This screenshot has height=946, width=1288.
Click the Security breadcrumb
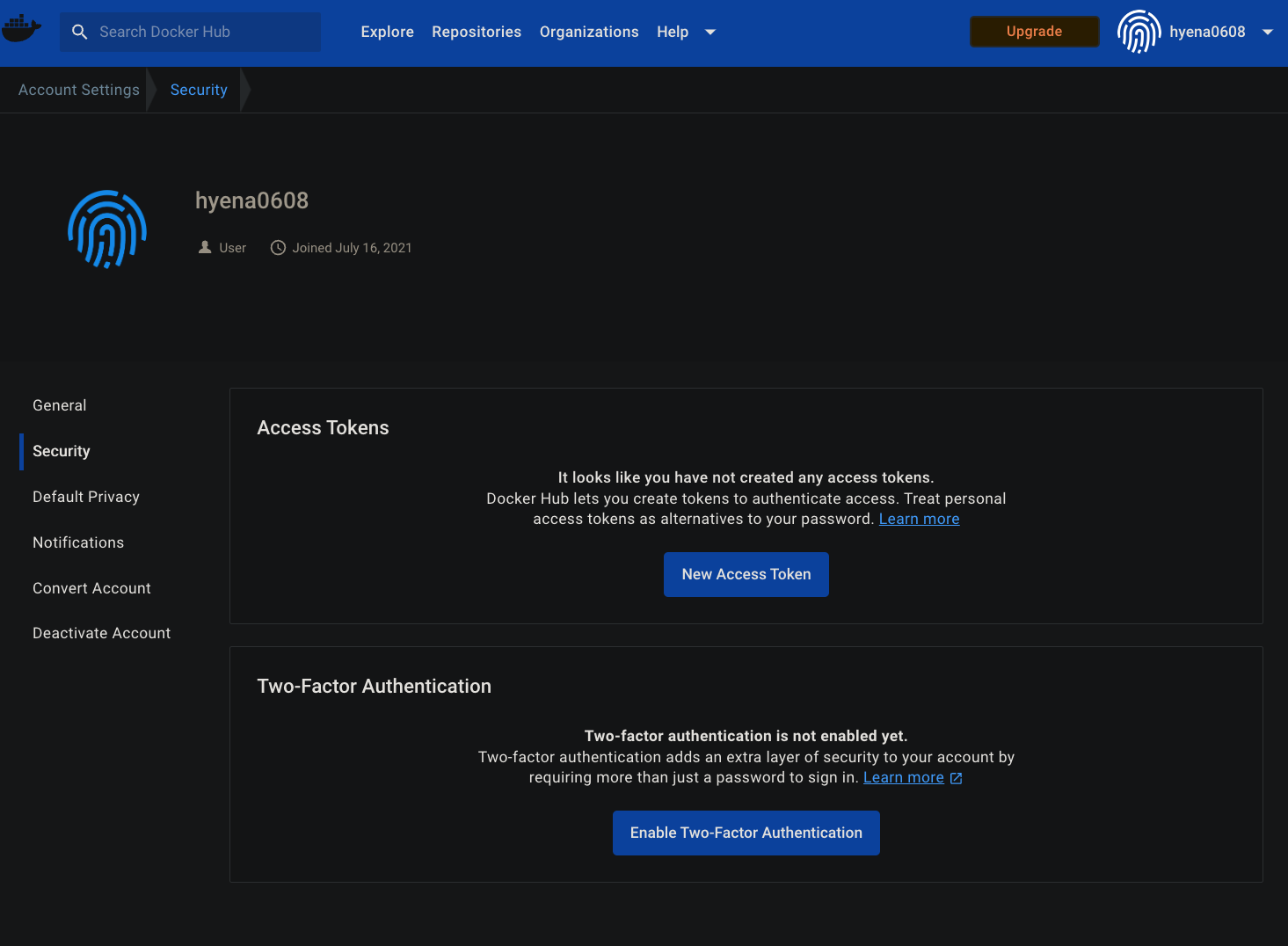coord(199,90)
